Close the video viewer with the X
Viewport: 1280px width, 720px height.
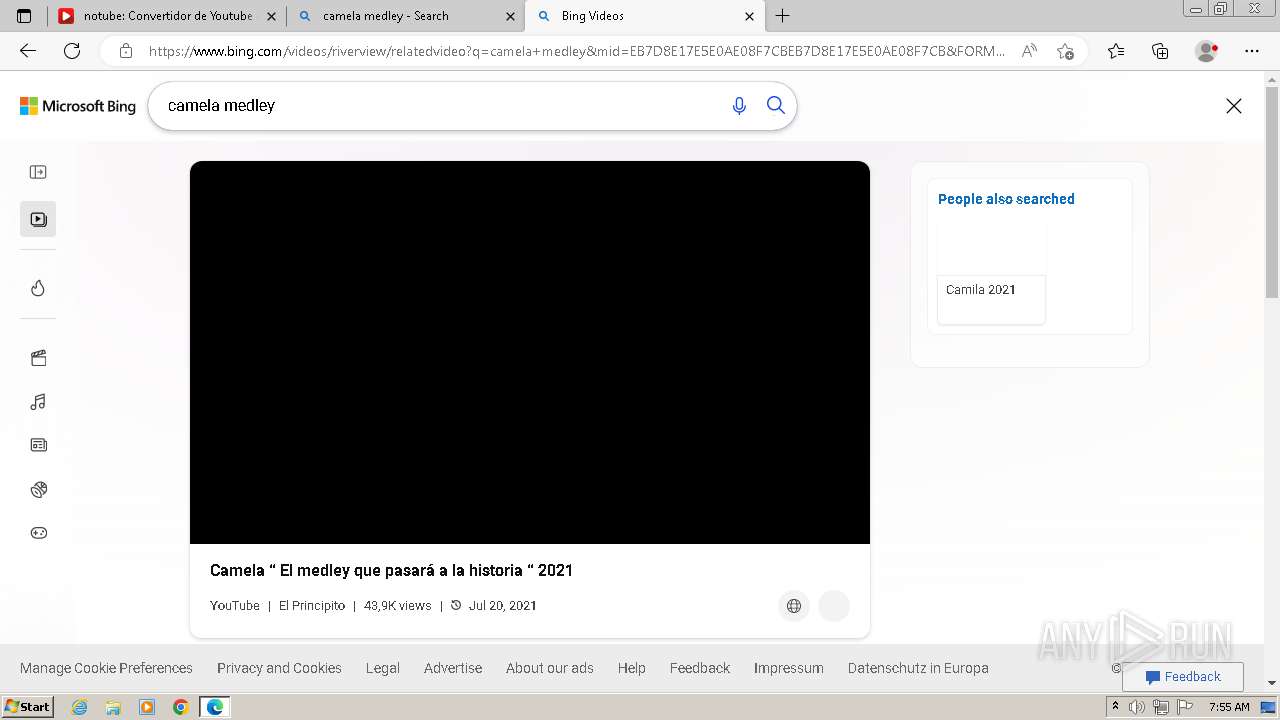point(1234,106)
